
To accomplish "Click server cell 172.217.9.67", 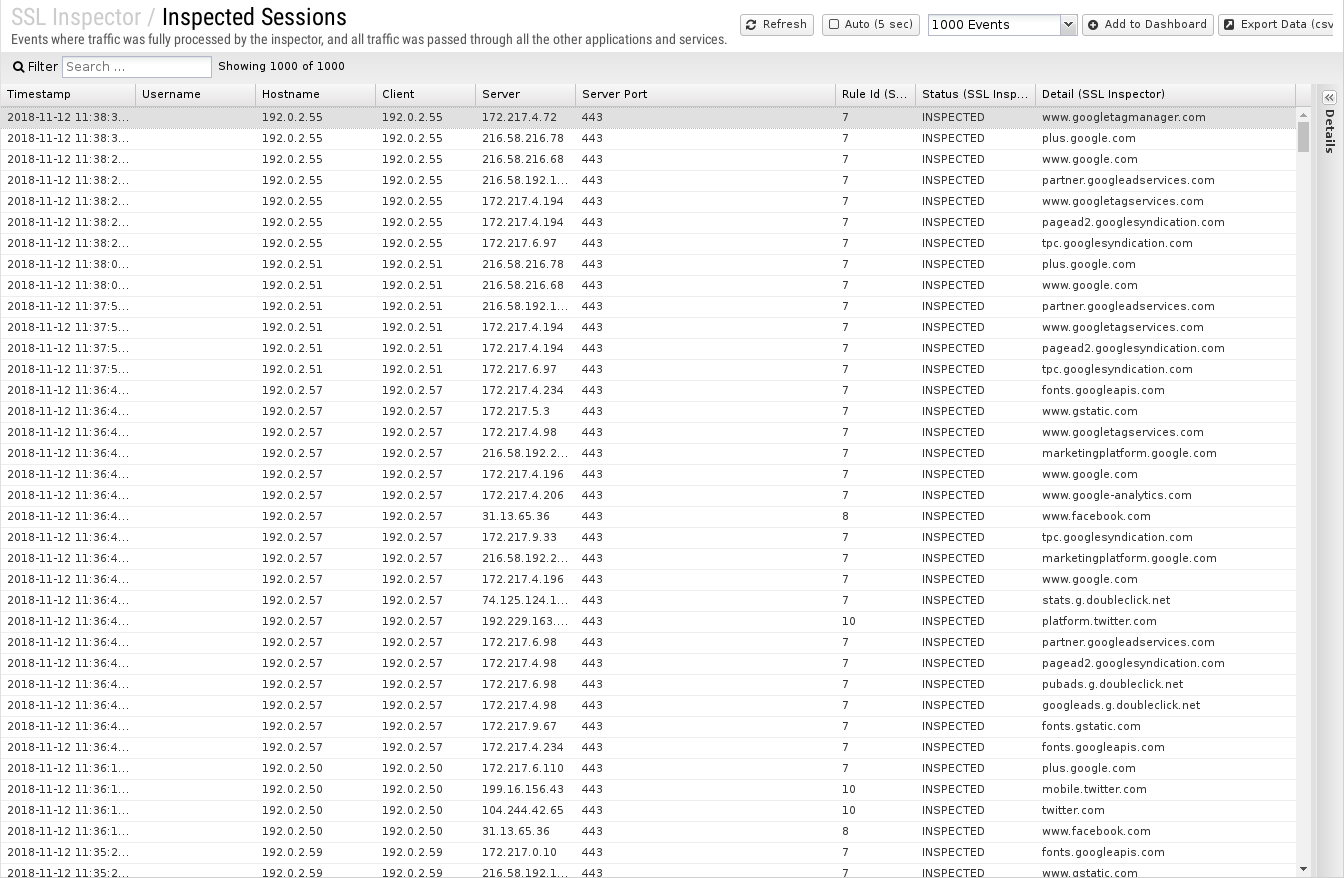I will 520,726.
